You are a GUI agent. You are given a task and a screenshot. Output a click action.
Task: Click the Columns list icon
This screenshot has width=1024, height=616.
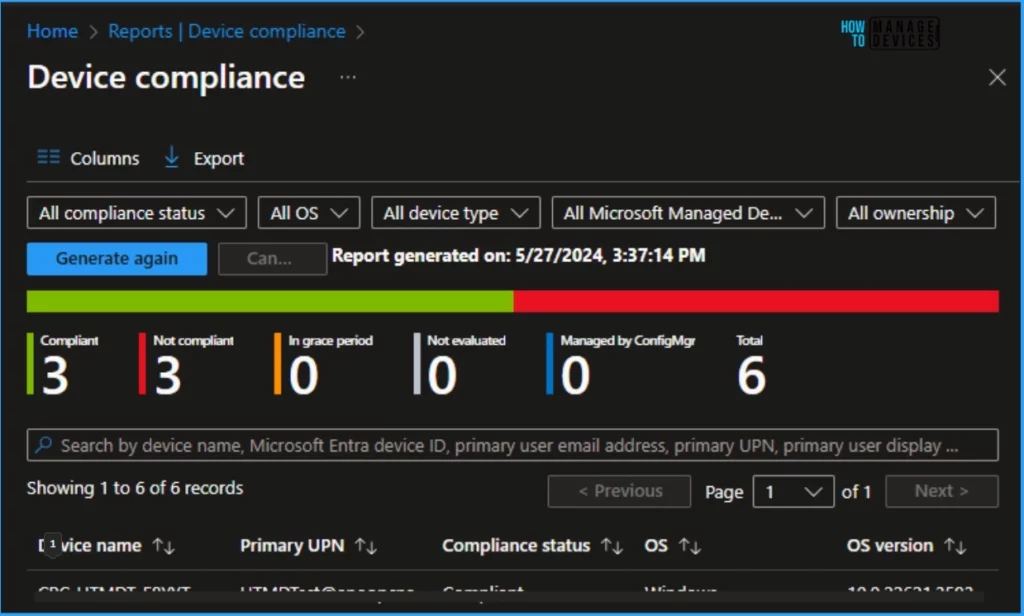click(48, 157)
